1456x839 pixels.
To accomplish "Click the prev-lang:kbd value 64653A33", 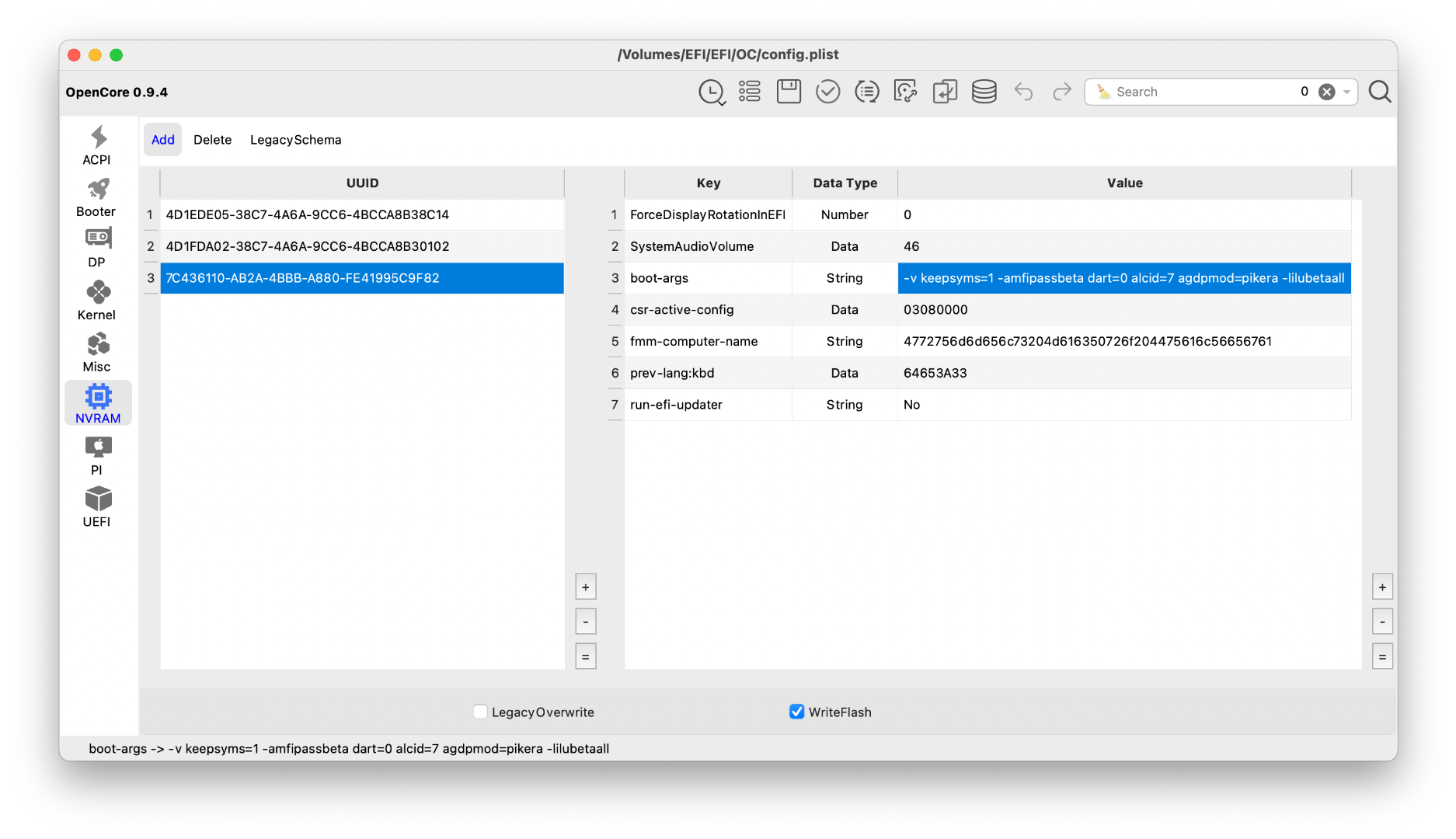I will (x=1125, y=374).
